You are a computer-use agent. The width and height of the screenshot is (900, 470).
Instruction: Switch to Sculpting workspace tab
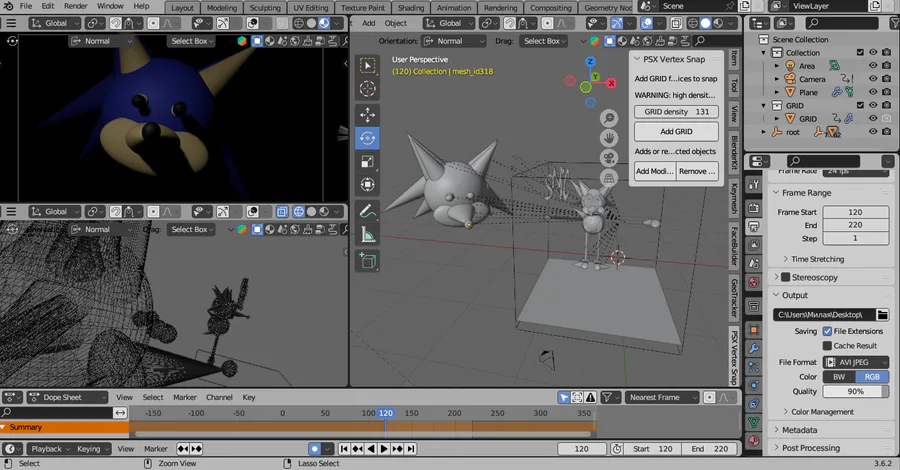point(265,8)
